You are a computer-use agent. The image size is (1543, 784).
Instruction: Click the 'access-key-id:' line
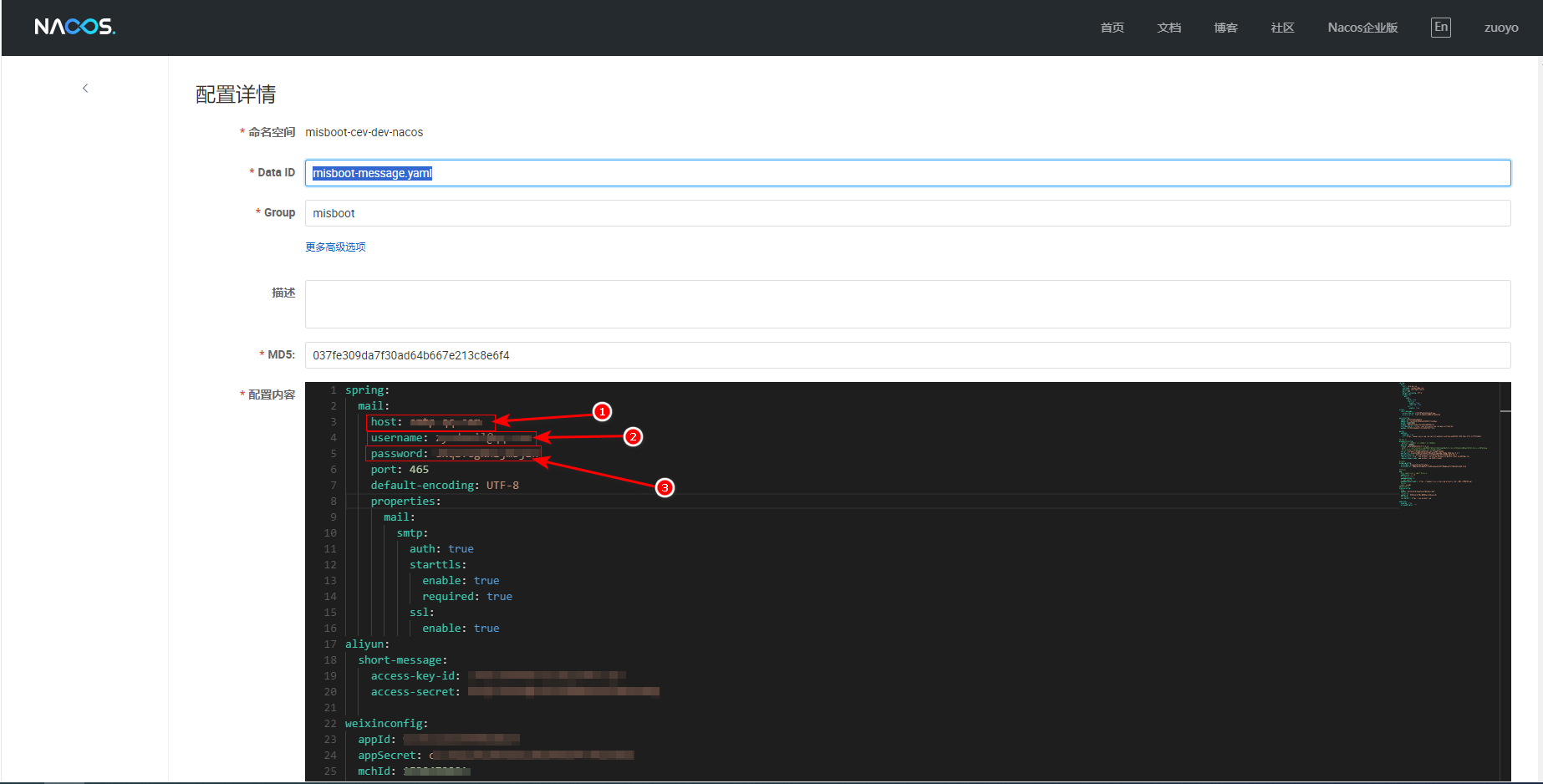[498, 676]
